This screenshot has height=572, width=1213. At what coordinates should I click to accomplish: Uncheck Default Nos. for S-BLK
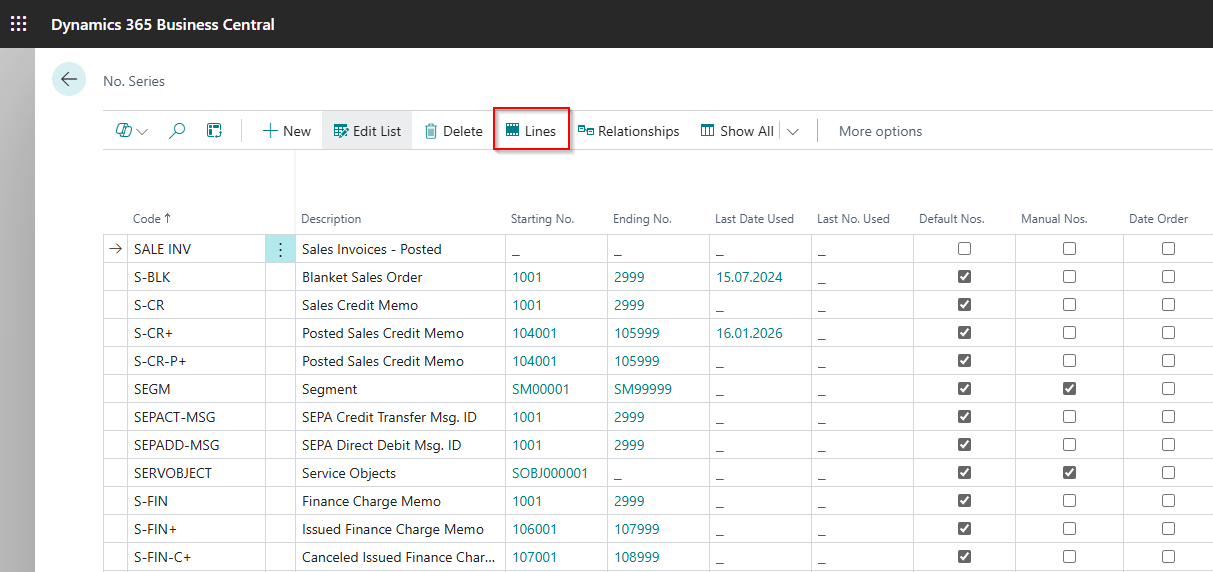[x=964, y=277]
